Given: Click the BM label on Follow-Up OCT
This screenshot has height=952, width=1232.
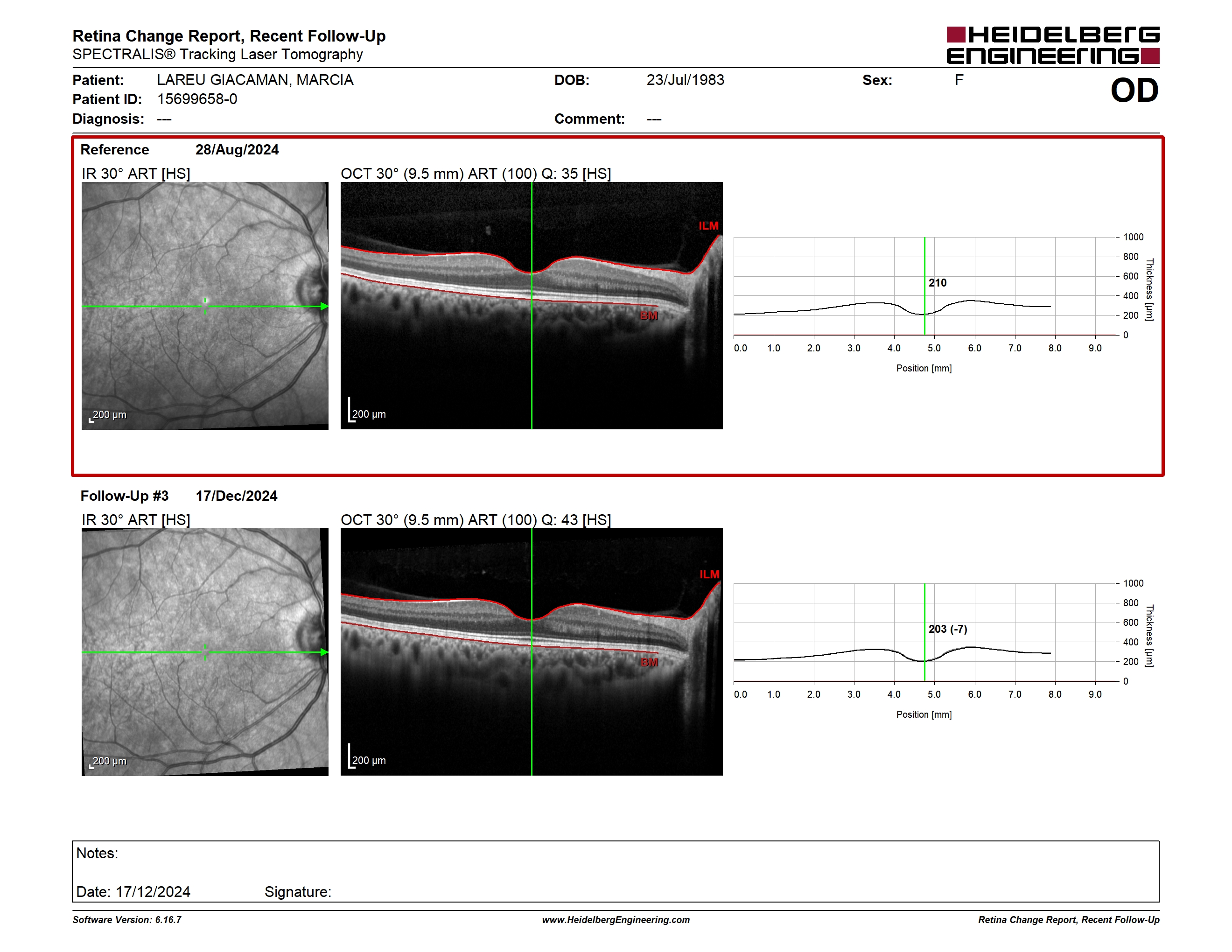Looking at the screenshot, I should point(649,662).
